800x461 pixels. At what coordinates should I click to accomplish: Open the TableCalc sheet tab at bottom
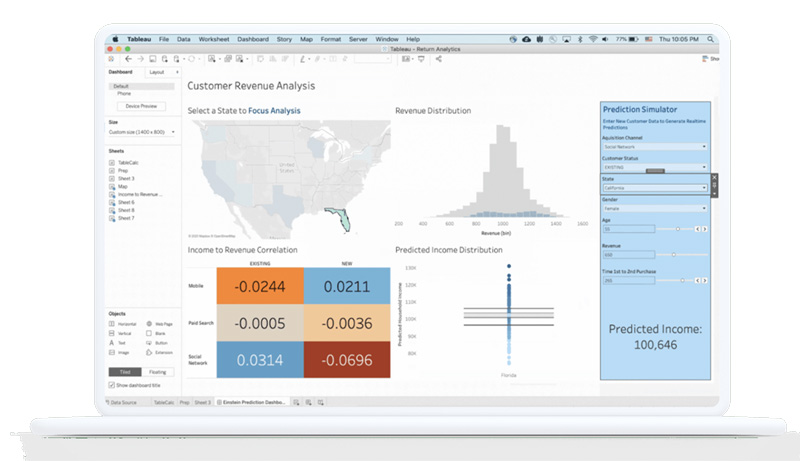[164, 402]
